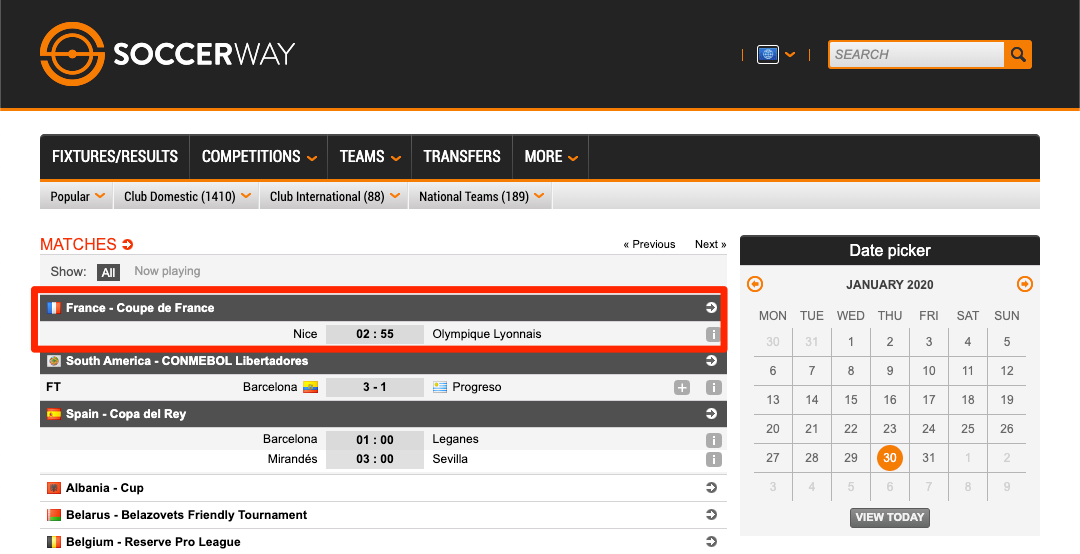Viewport: 1080px width, 554px height.
Task: Expand the Albania - Cup row arrow
Action: point(712,488)
